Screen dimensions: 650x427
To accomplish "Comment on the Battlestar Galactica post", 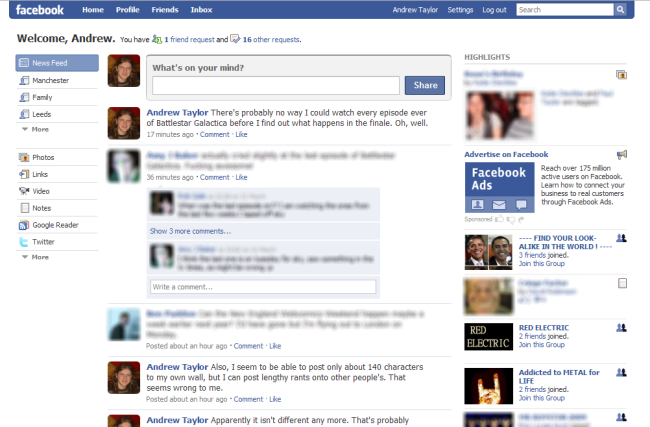I will coord(214,134).
